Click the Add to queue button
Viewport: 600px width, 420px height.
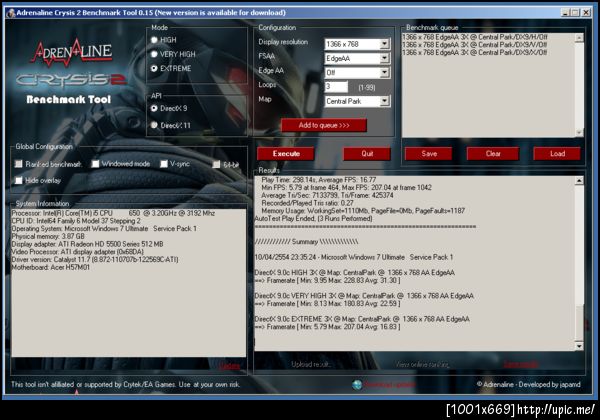click(x=324, y=125)
